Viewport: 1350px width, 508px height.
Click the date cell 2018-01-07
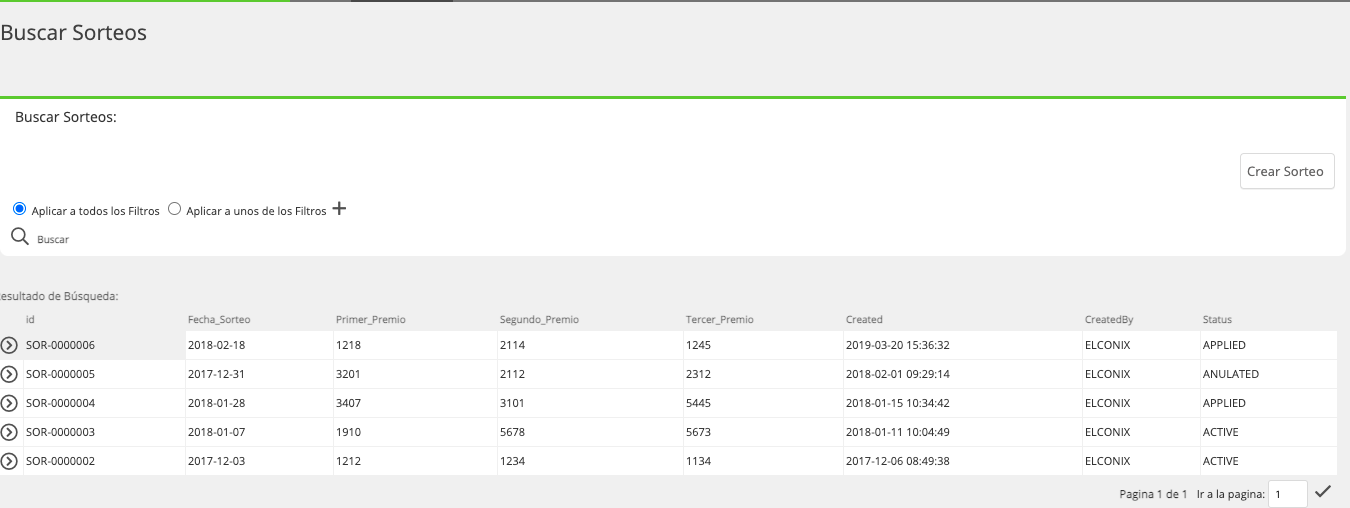tap(216, 432)
